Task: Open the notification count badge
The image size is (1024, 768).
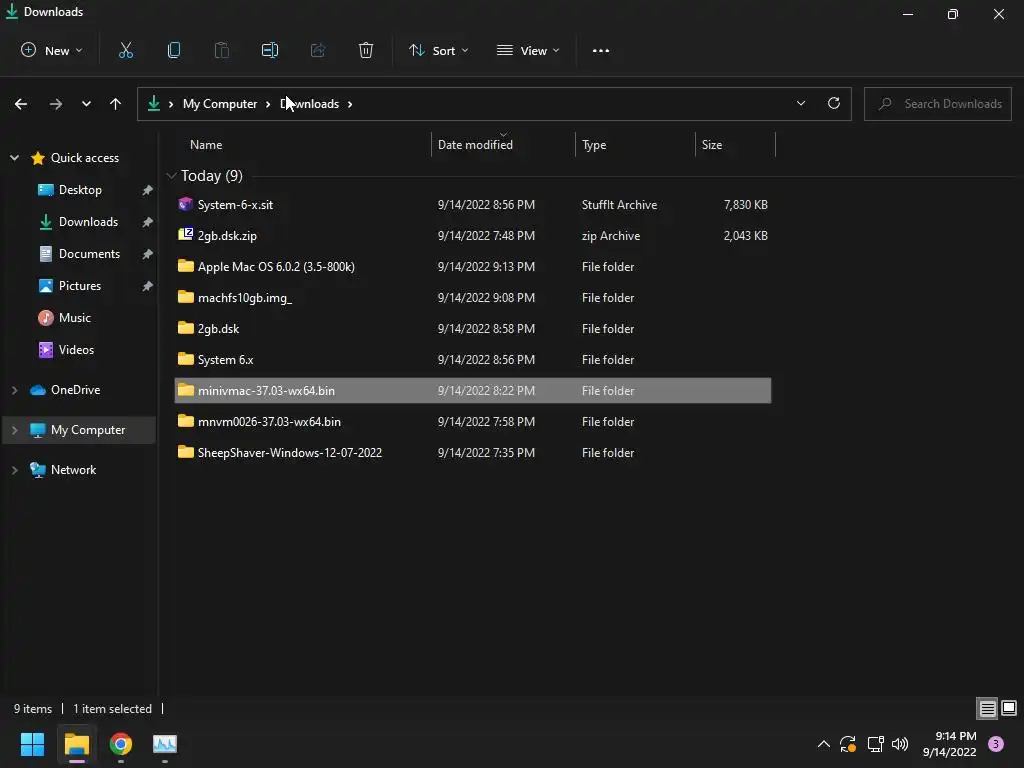Action: tap(996, 744)
